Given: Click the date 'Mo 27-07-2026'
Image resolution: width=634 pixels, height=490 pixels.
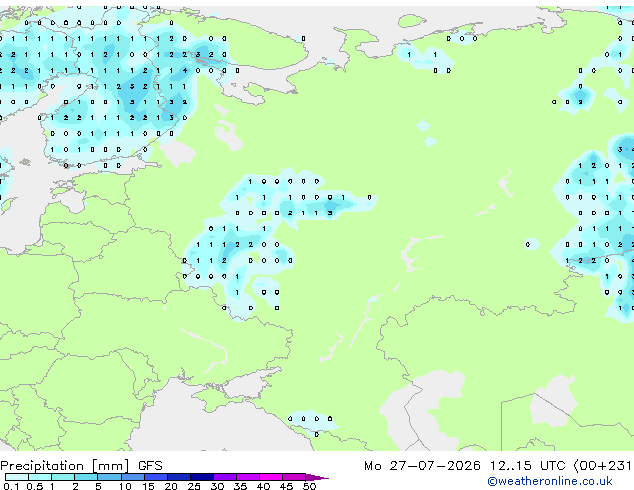Looking at the screenshot, I should pos(422,466).
